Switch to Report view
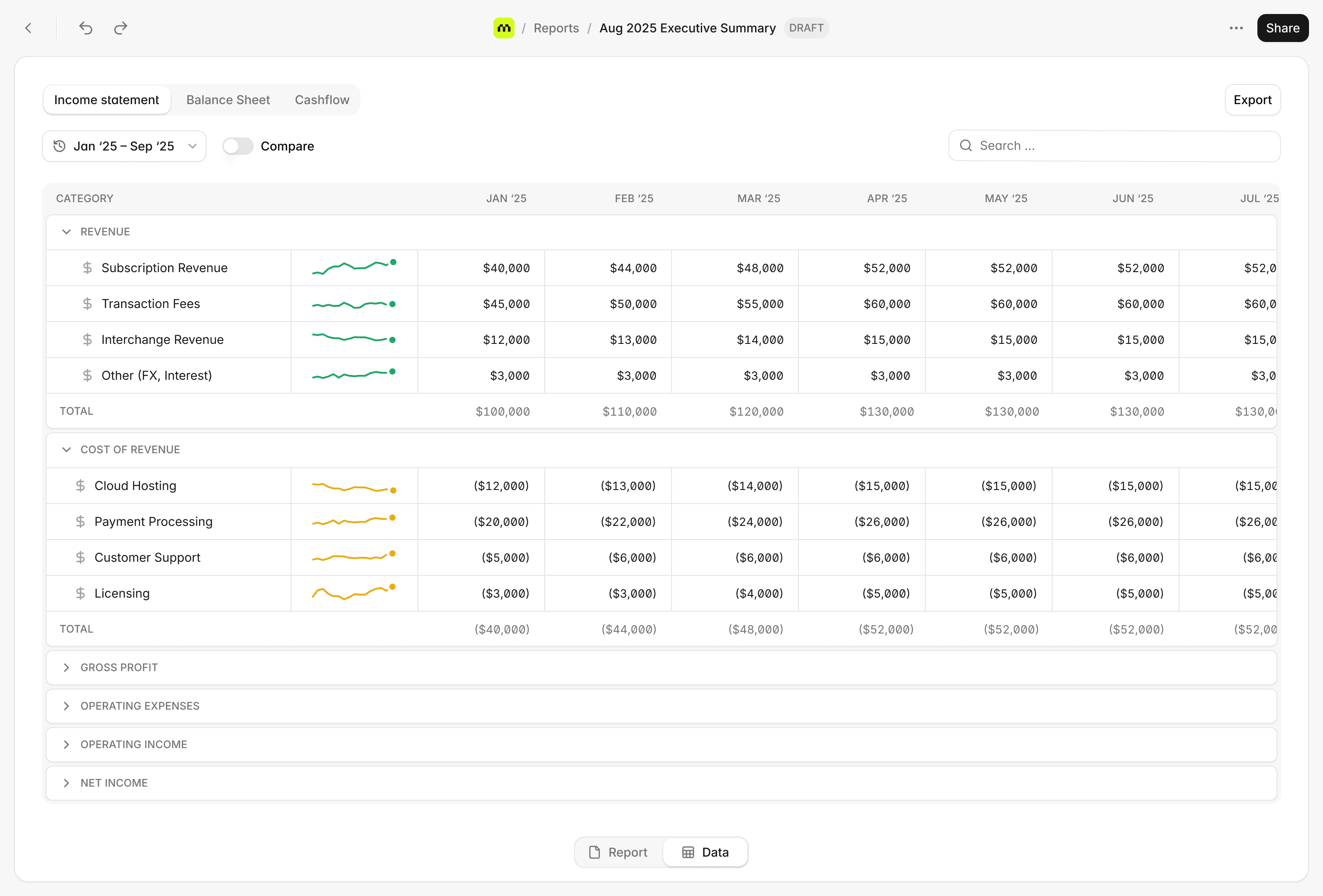1323x896 pixels. (x=618, y=852)
